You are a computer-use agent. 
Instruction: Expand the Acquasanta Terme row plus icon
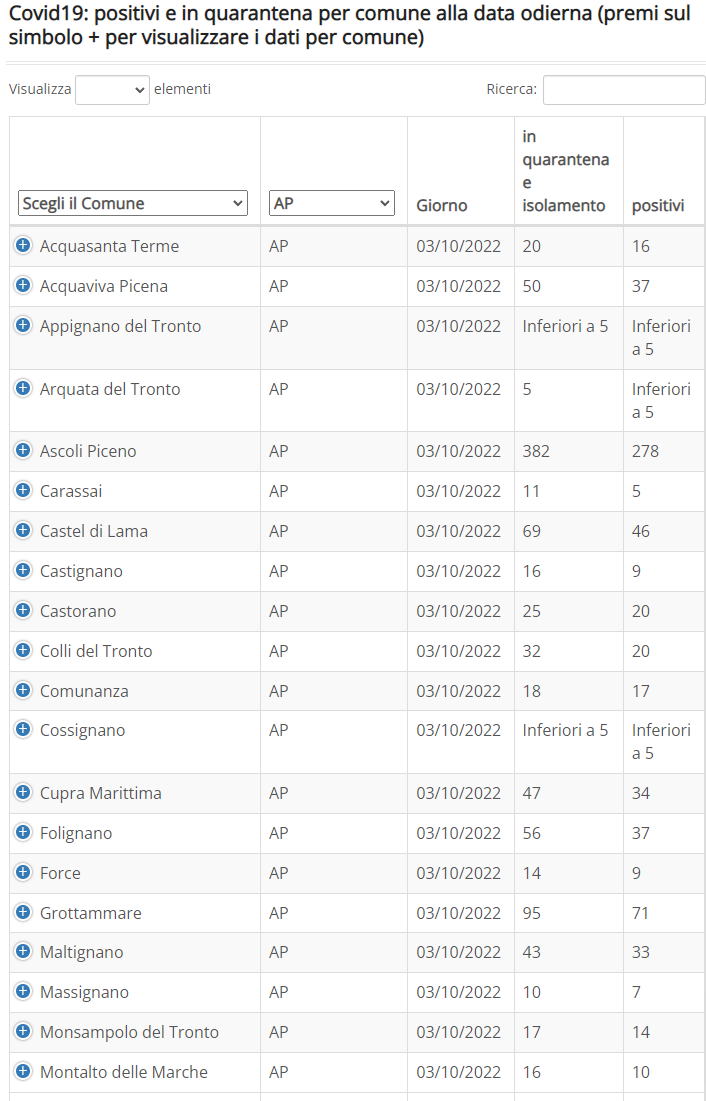(23, 245)
